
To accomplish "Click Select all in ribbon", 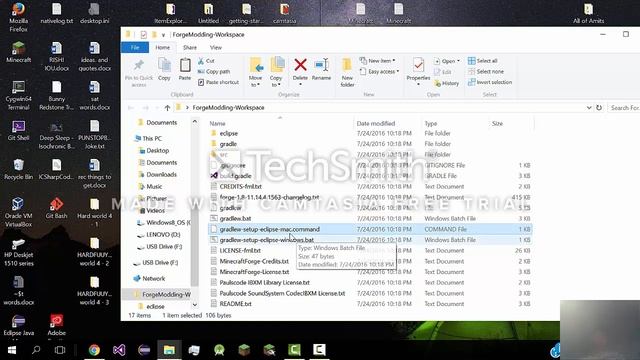I will click(482, 61).
